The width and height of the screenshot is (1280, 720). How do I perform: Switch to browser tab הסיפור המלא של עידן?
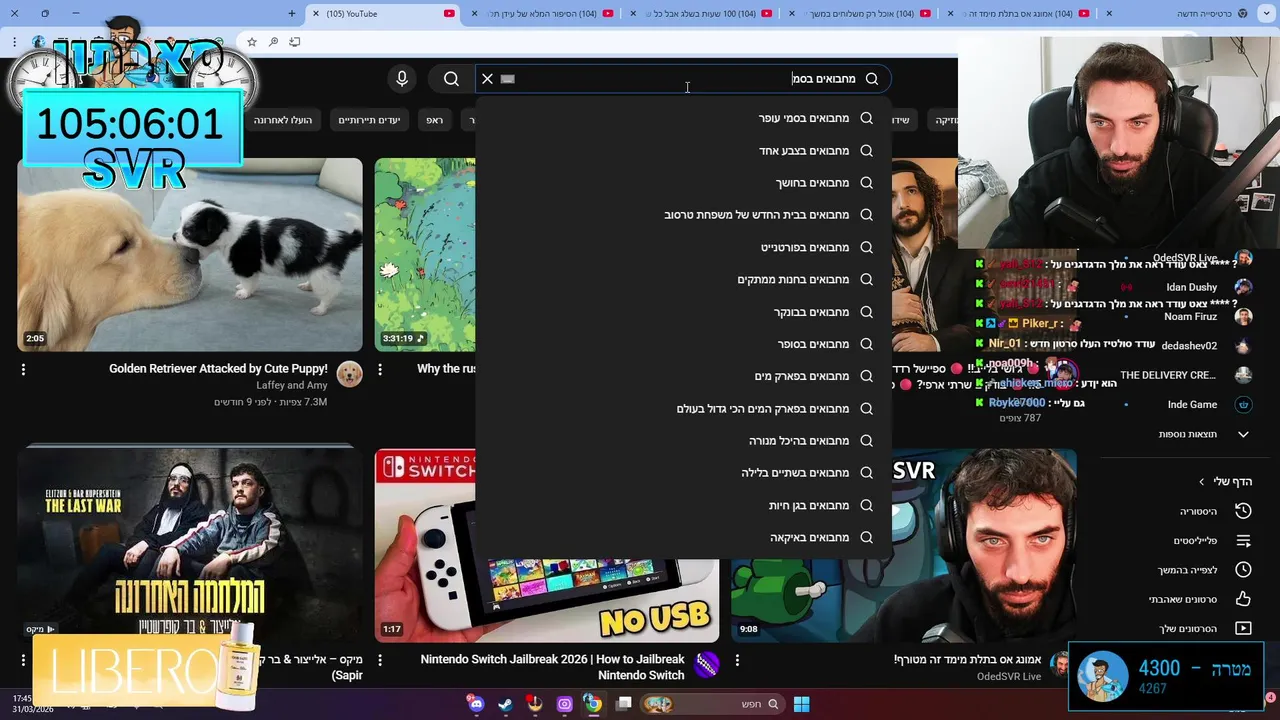[541, 14]
